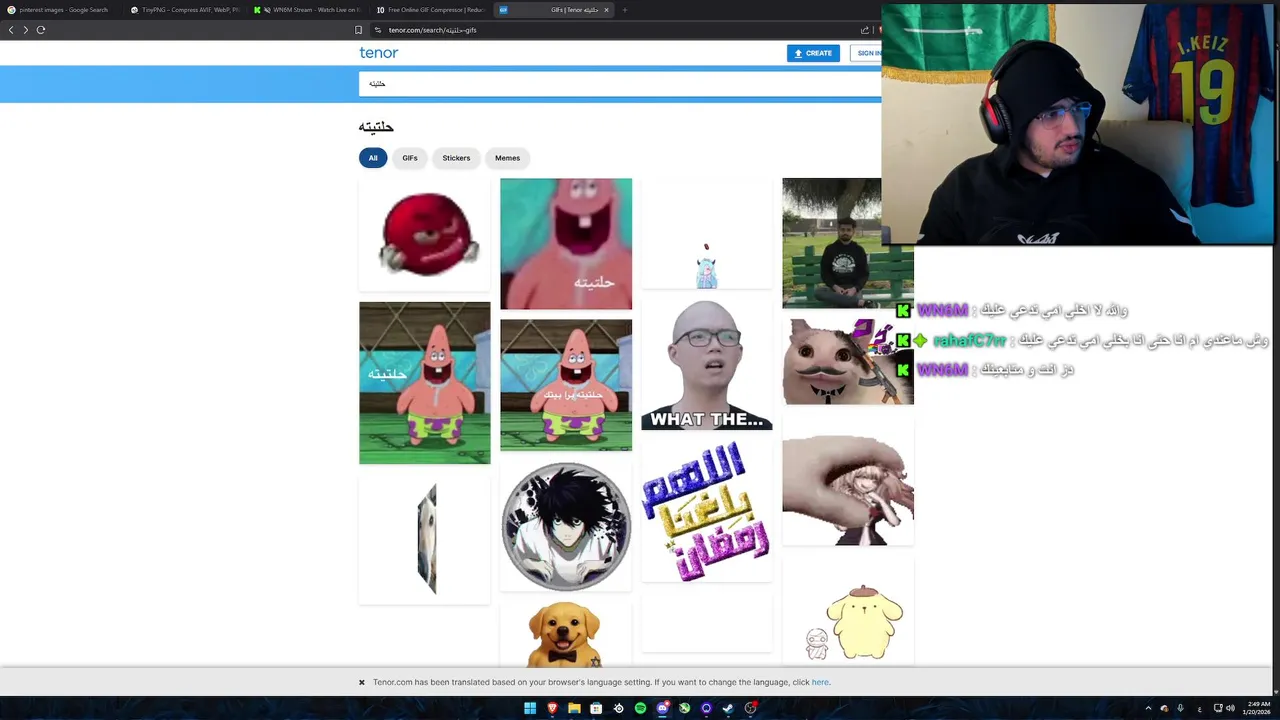Reload the Tenor page
Viewport: 1280px width, 720px height.
(41, 30)
